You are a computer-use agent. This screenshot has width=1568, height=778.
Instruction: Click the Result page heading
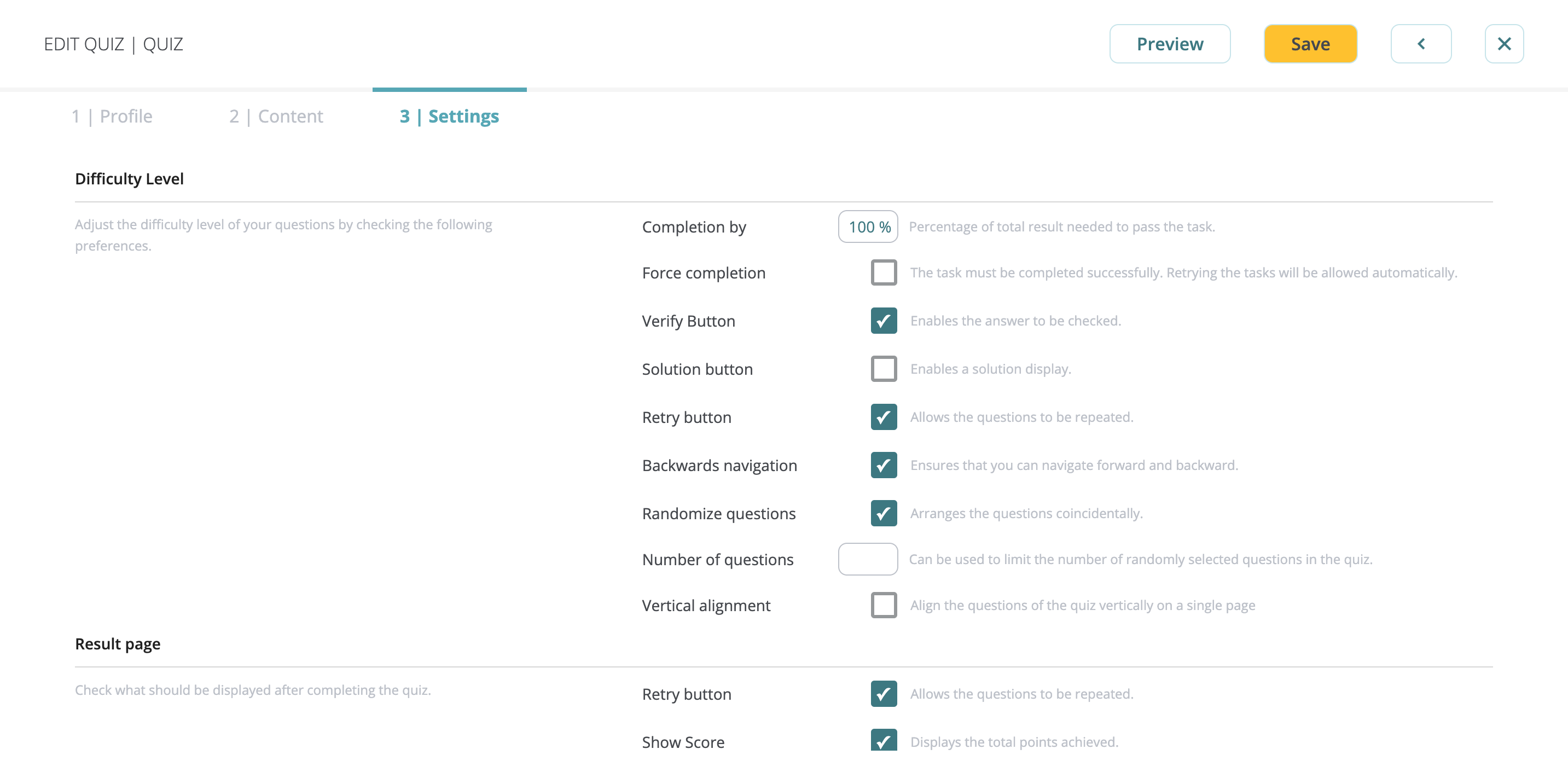click(x=118, y=644)
